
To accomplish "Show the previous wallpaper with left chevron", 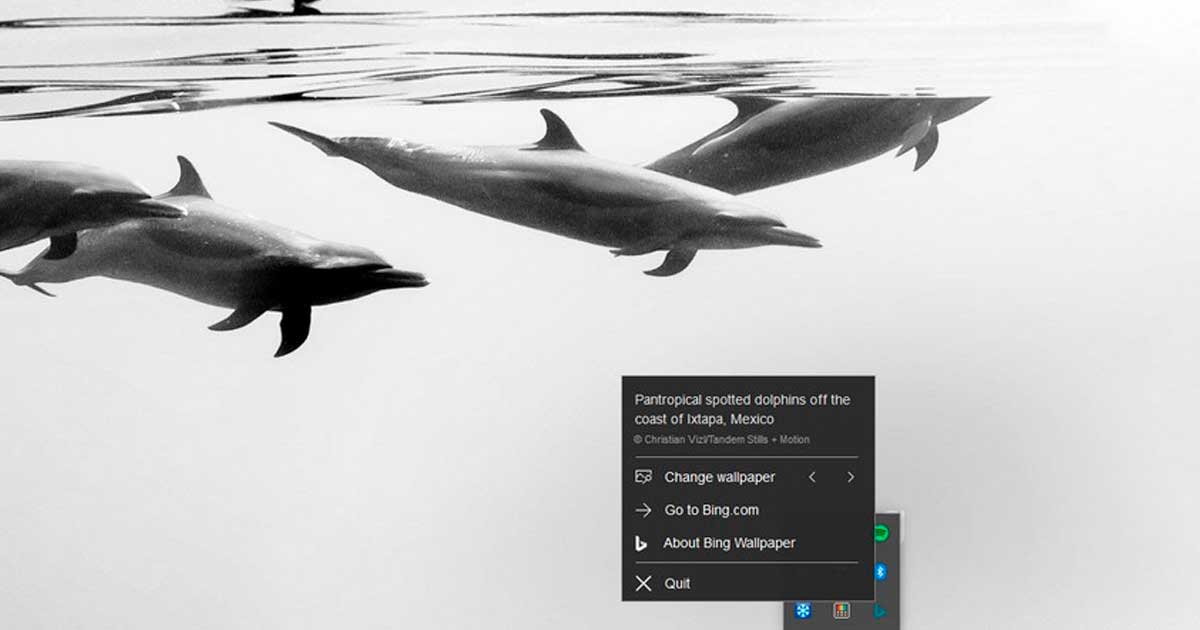I will [x=812, y=477].
